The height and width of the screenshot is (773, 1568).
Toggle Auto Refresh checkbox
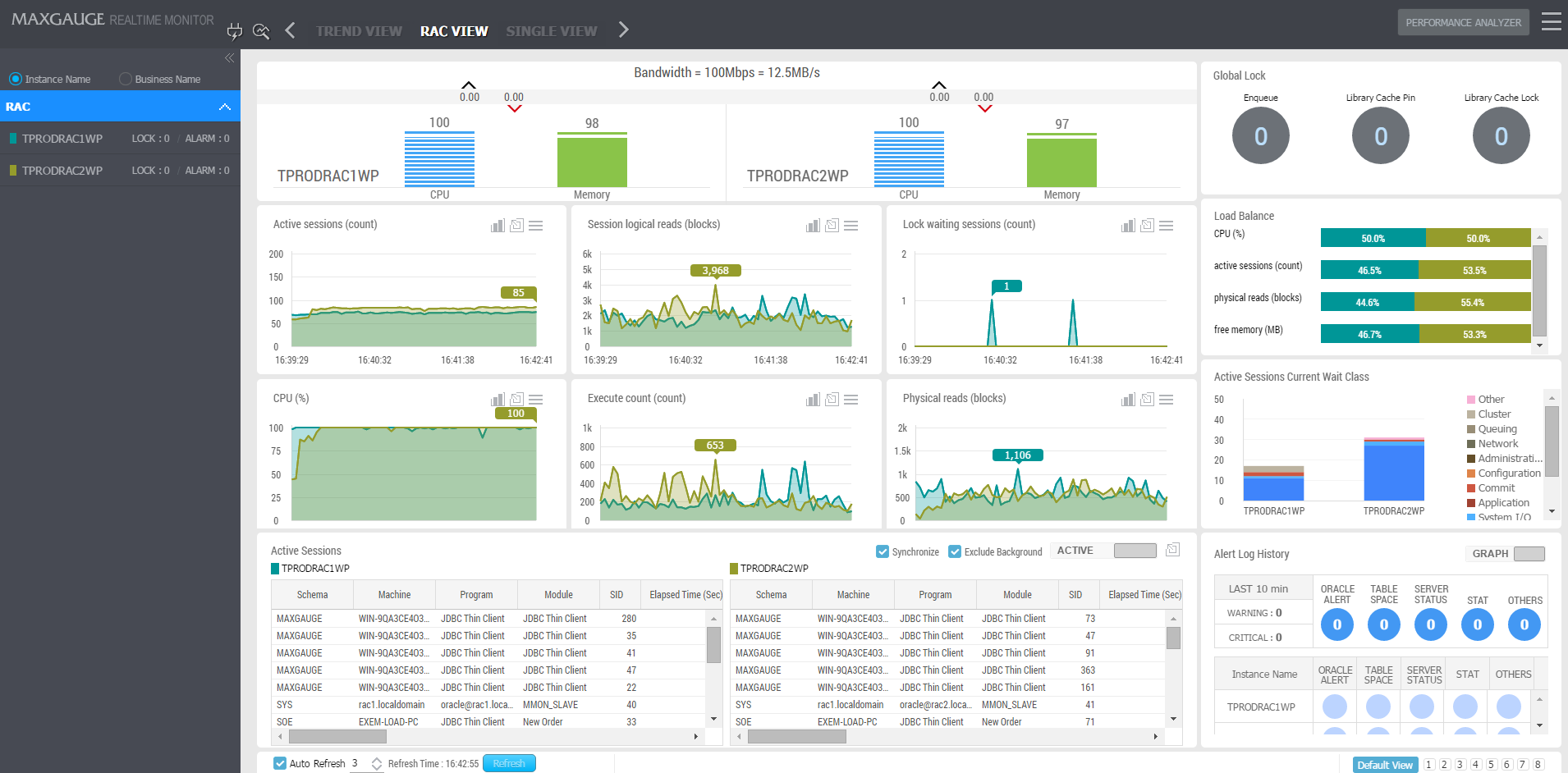[x=280, y=763]
